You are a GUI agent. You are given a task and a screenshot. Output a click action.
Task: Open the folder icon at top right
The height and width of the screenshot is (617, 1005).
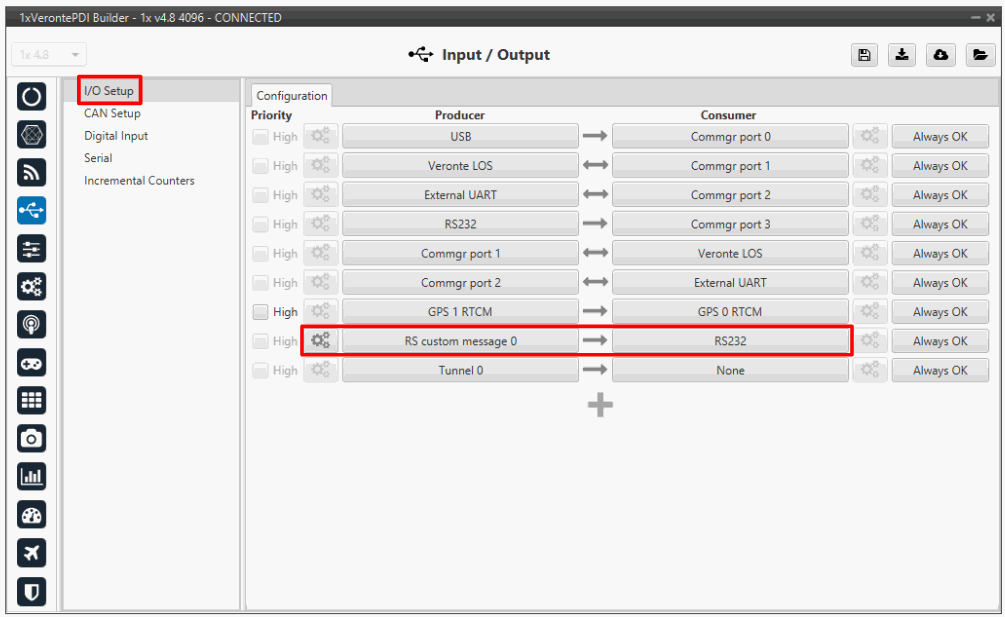point(979,56)
